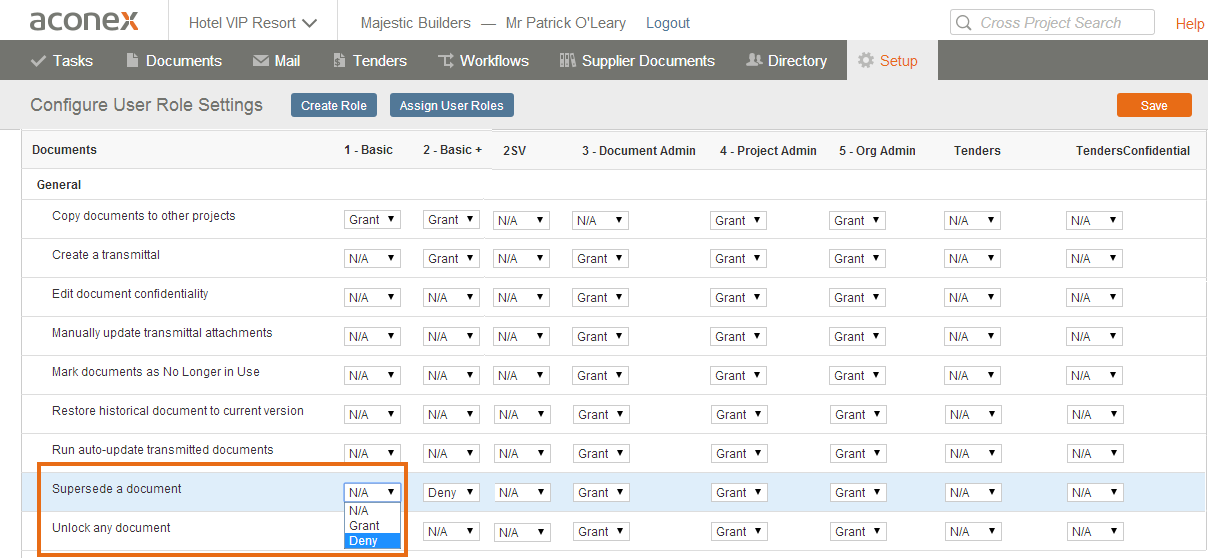
Task: Open Tenders via document icon
Action: click(339, 61)
